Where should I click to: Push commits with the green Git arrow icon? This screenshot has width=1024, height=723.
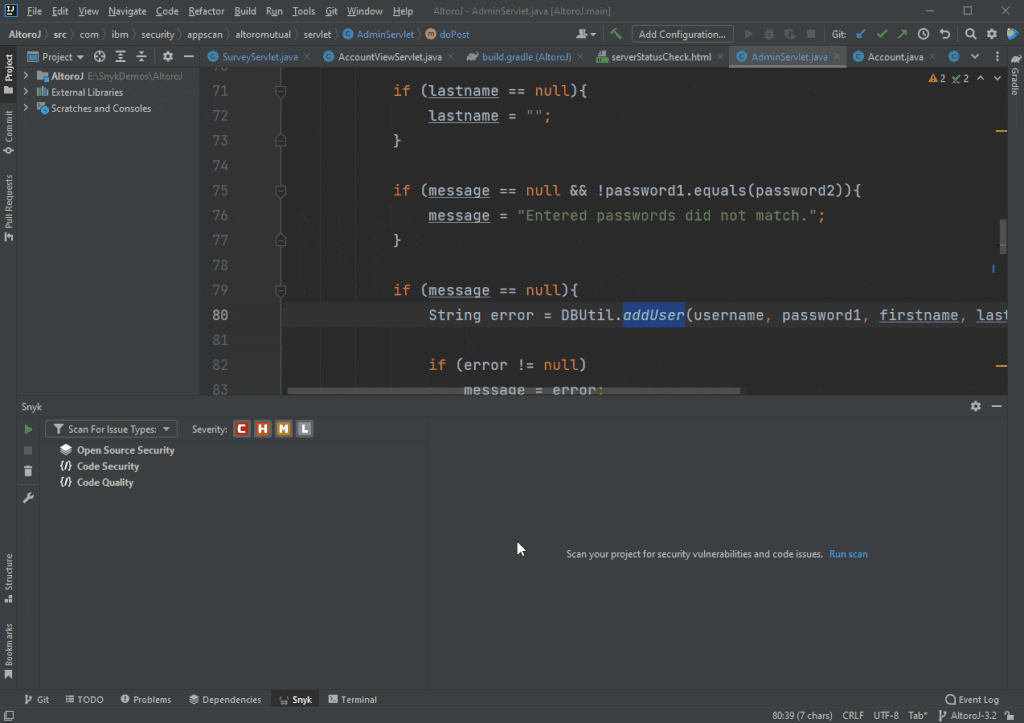click(902, 33)
